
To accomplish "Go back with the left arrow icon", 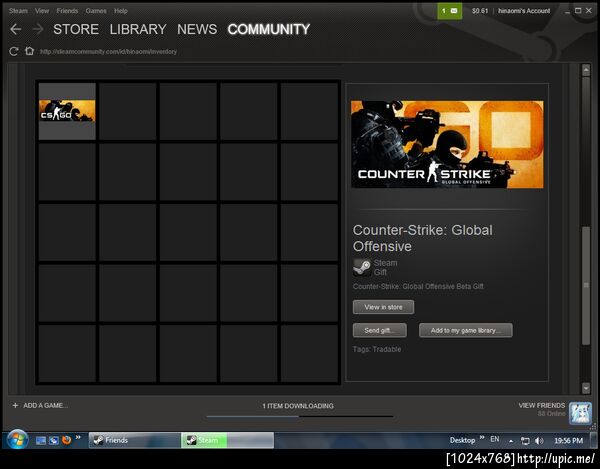I will [16, 29].
